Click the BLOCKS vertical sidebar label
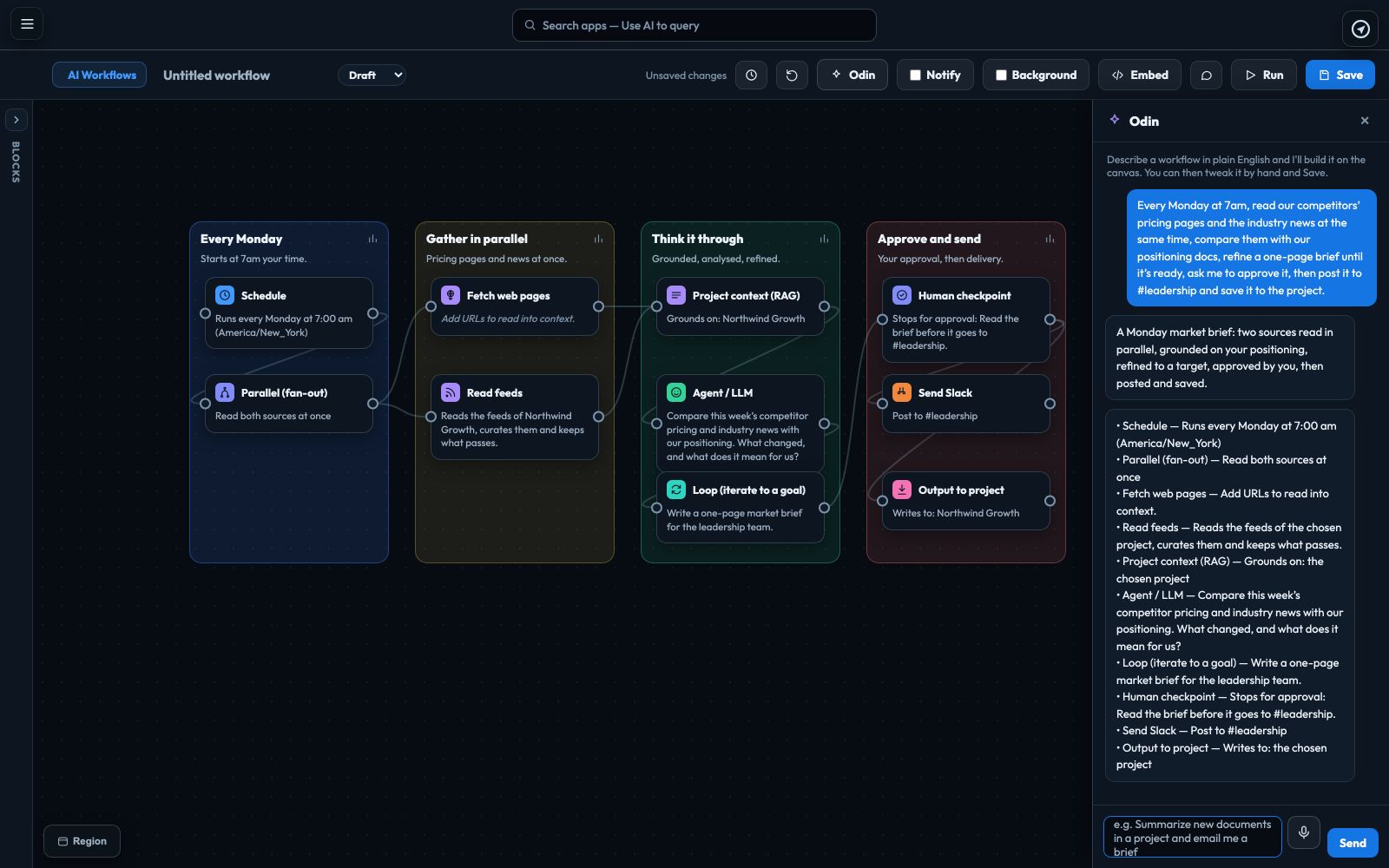Viewport: 1389px width, 868px height. pyautogui.click(x=16, y=161)
